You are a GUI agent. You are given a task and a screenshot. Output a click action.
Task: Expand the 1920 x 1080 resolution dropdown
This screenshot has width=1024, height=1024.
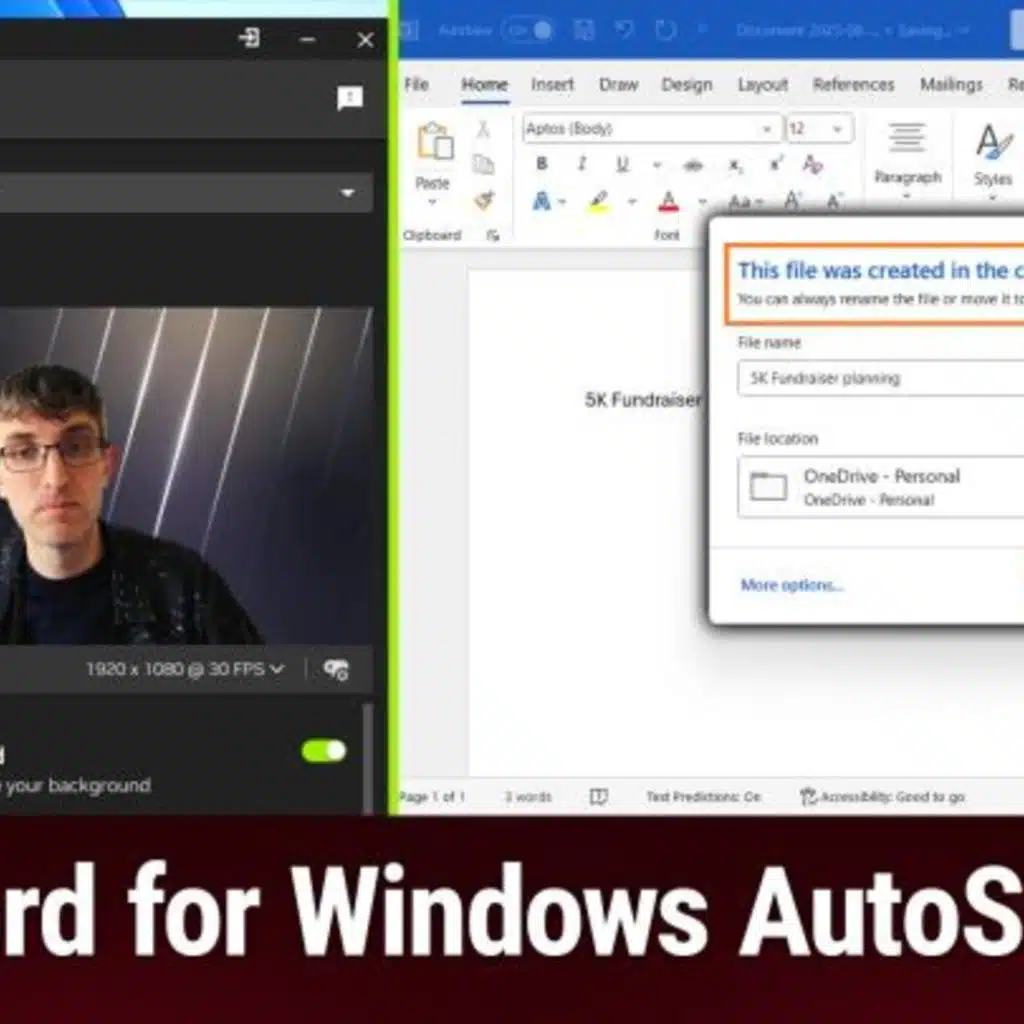[185, 669]
